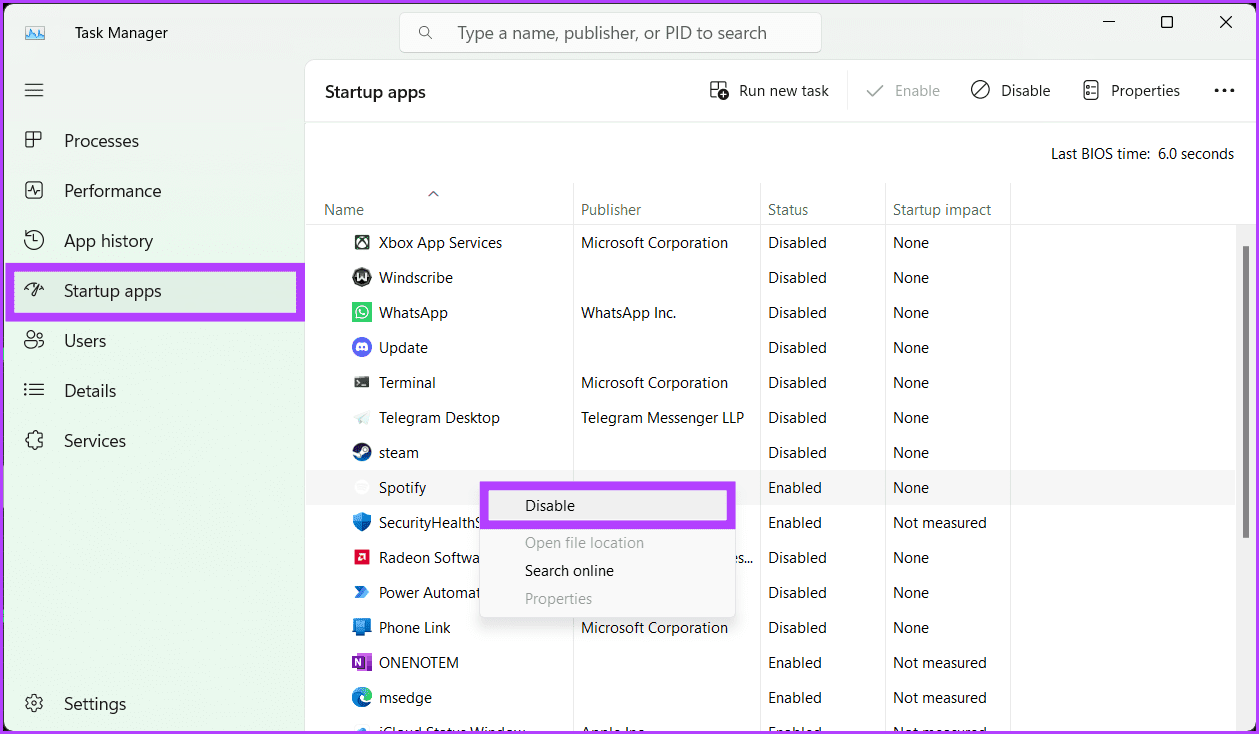Image resolution: width=1259 pixels, height=734 pixels.
Task: Open App history via its sidebar icon
Action: click(34, 240)
